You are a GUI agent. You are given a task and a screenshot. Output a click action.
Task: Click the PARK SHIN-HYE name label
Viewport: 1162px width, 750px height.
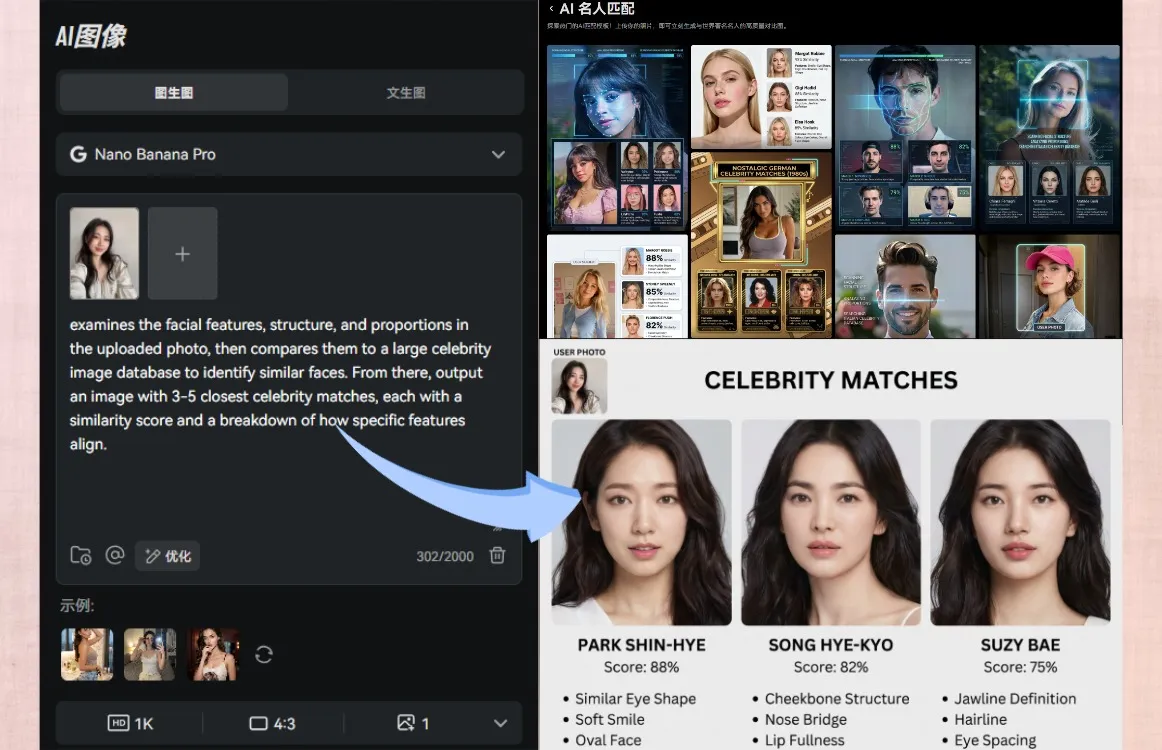point(642,646)
